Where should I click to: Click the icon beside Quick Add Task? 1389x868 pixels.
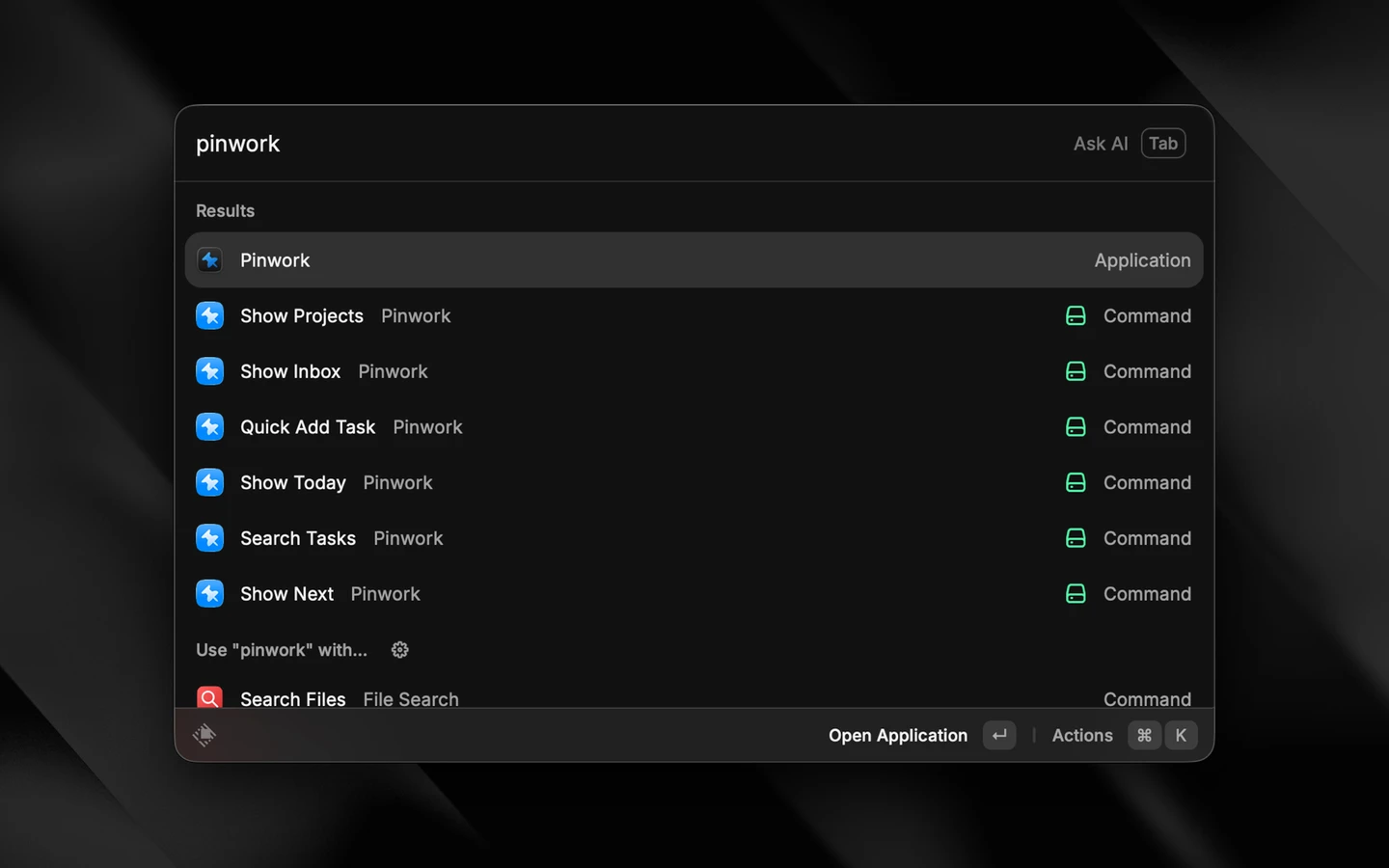point(209,427)
